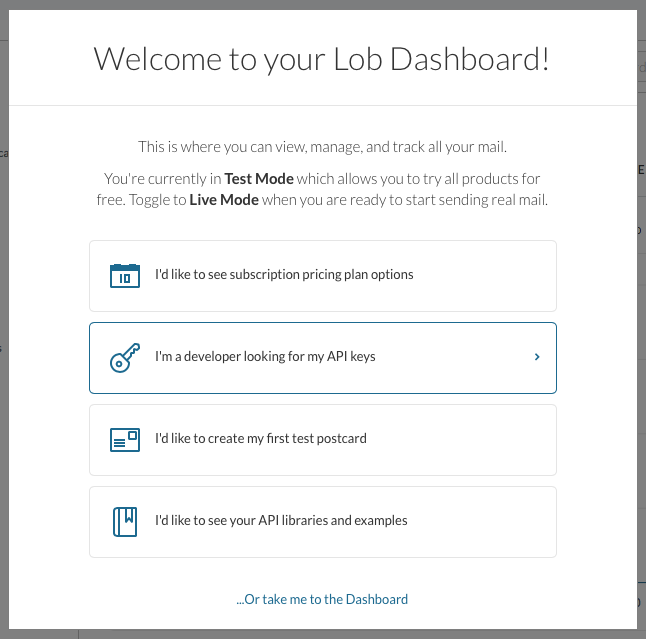Click the dimmed backdrop outside the welcome dialog
This screenshot has height=639, width=646.
[x=4, y=288]
